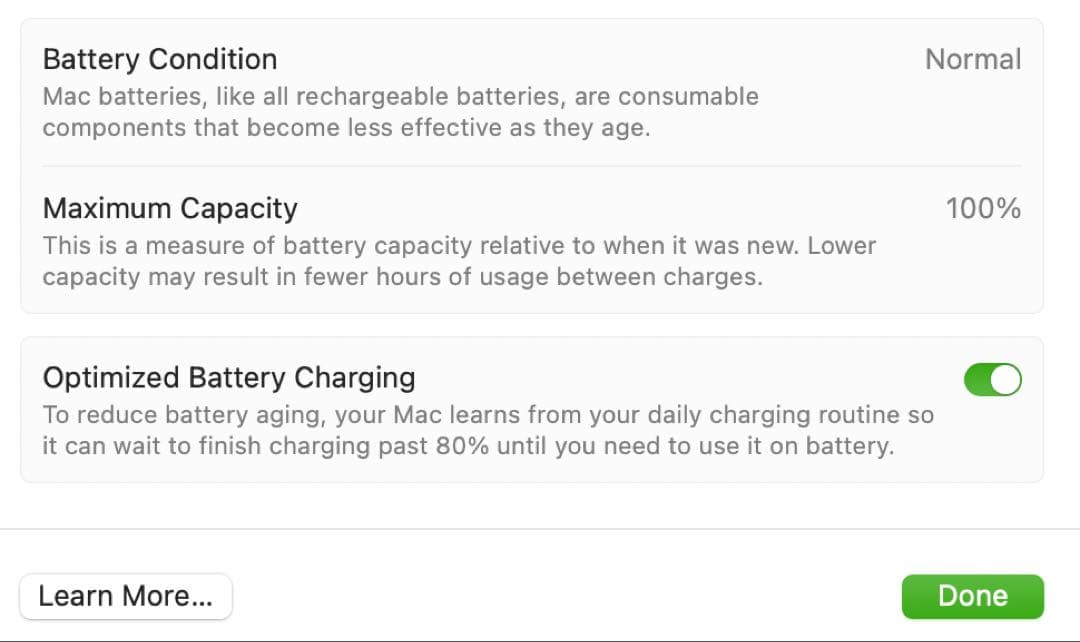Click the separator line above the Done button
Screen dimensions: 1080x642
click(540, 528)
